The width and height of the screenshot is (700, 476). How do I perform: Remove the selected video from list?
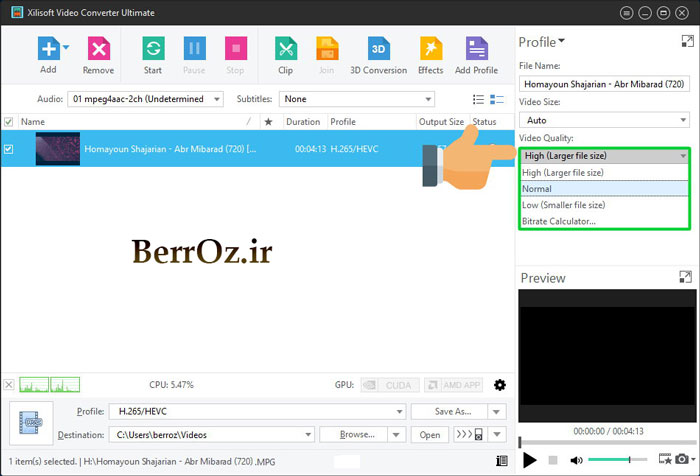(98, 49)
